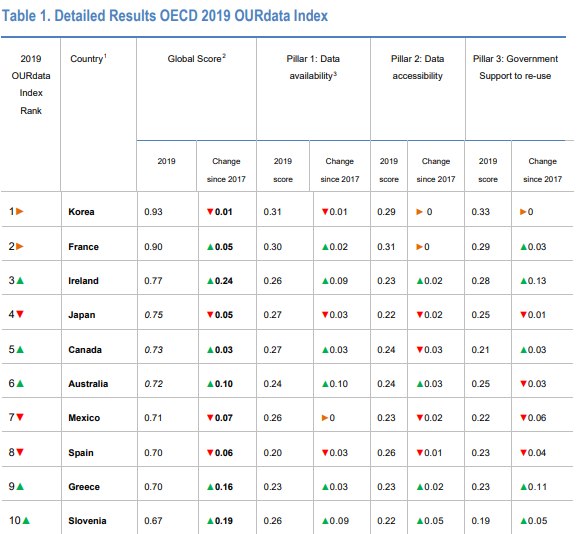588x534 pixels.
Task: Click the red down arrow beside rank 8
Action: click(20, 452)
